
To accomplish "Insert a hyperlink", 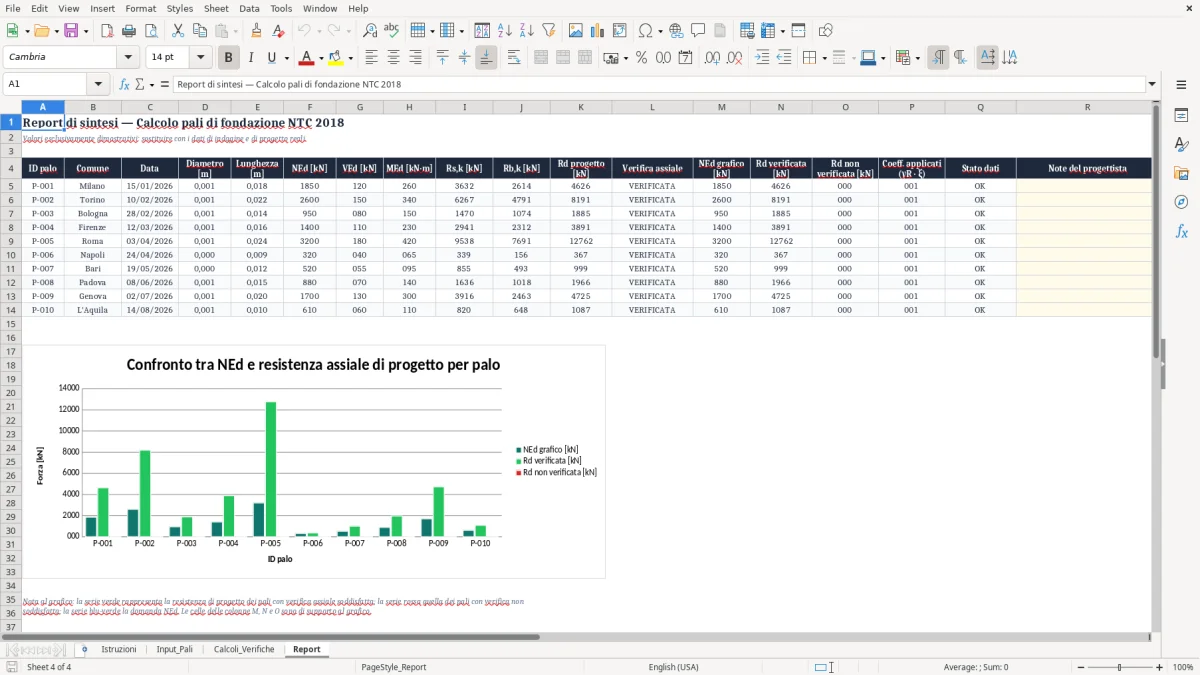I will pos(676,31).
